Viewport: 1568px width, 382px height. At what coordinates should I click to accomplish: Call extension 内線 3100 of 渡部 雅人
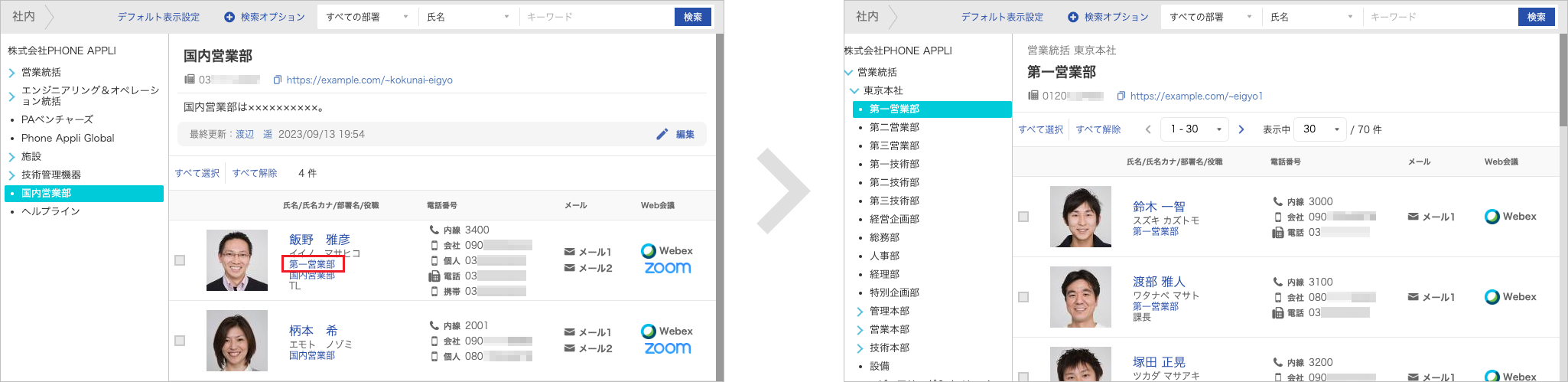(1303, 282)
